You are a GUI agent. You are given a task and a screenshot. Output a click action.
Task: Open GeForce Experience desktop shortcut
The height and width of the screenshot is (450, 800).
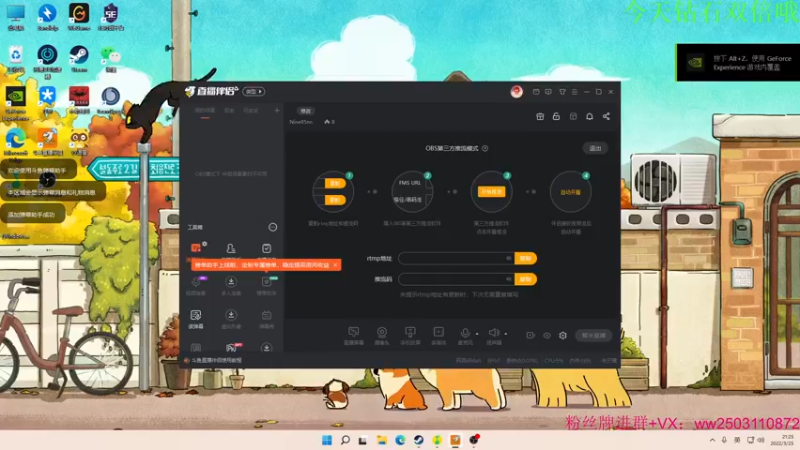coord(16,102)
